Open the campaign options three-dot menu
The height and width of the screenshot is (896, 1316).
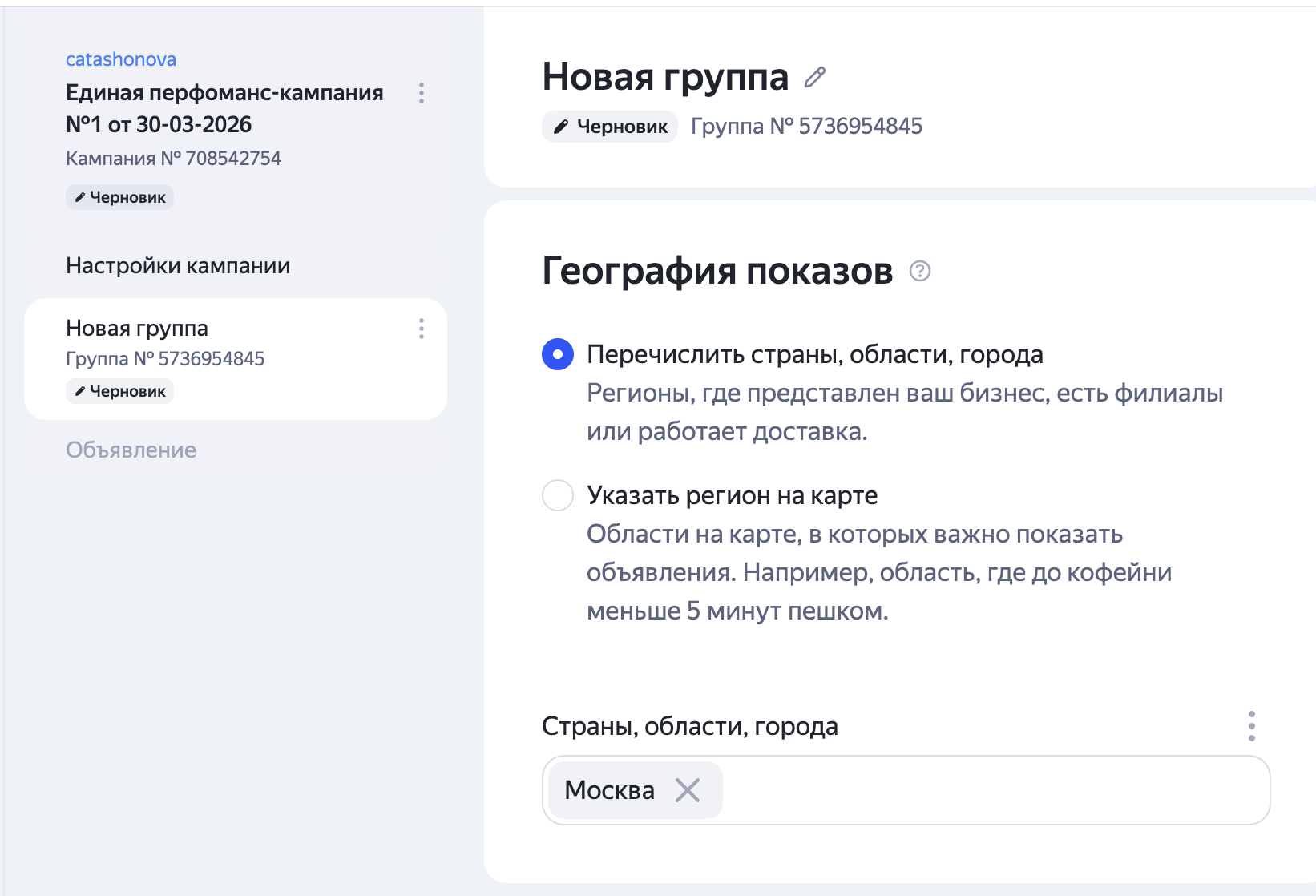(422, 94)
